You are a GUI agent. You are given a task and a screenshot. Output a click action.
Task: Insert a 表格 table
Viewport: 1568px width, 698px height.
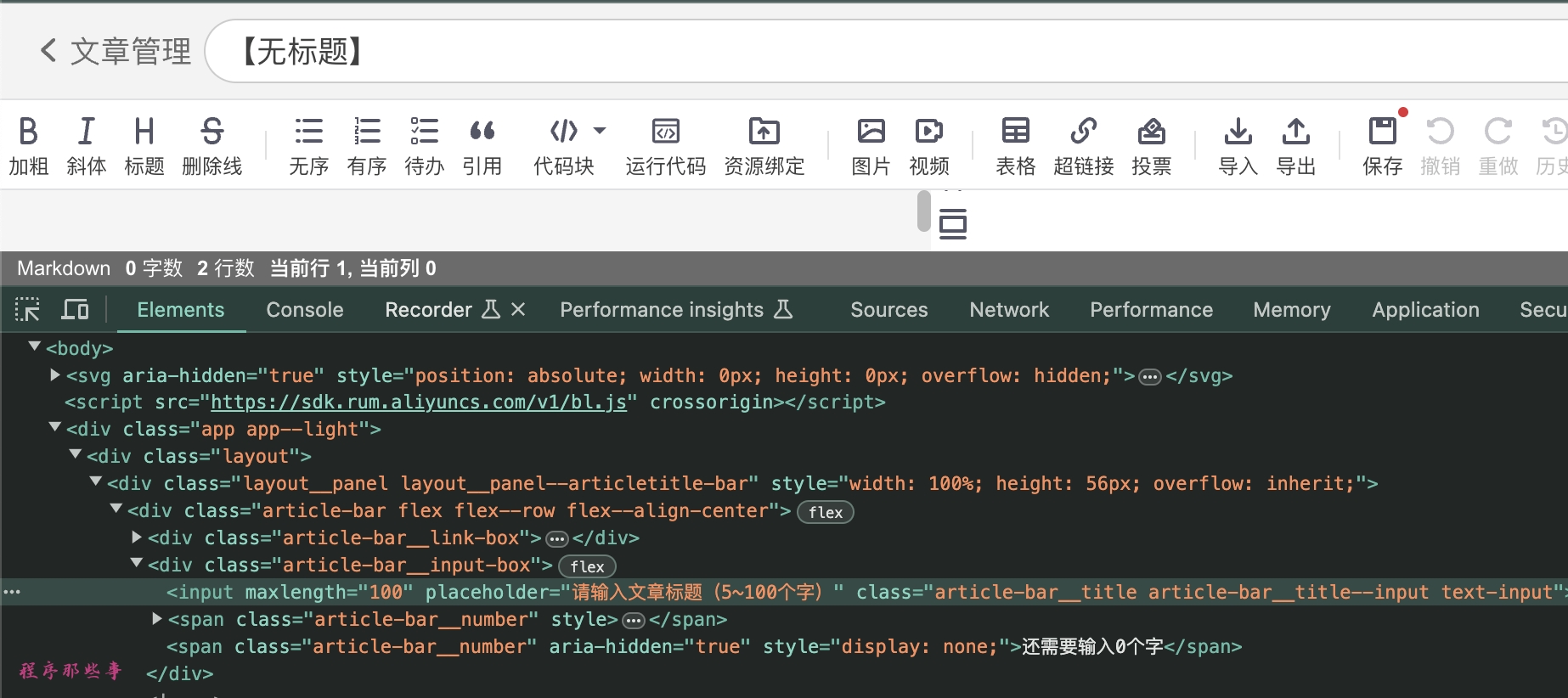(x=1015, y=145)
